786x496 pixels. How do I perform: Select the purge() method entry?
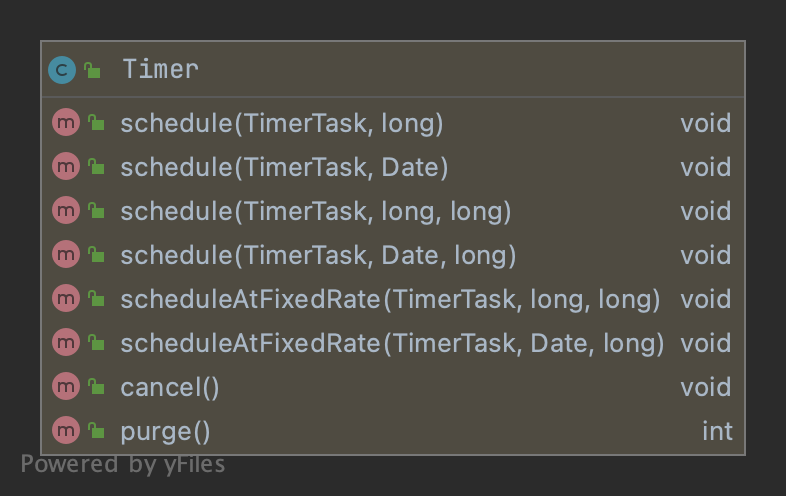click(x=165, y=431)
